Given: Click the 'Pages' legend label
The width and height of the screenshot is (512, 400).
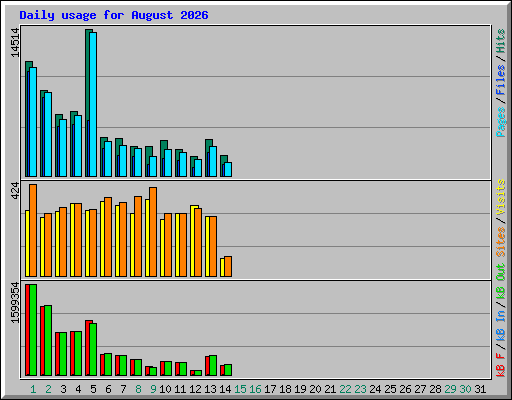Looking at the screenshot, I should pyautogui.click(x=501, y=122).
